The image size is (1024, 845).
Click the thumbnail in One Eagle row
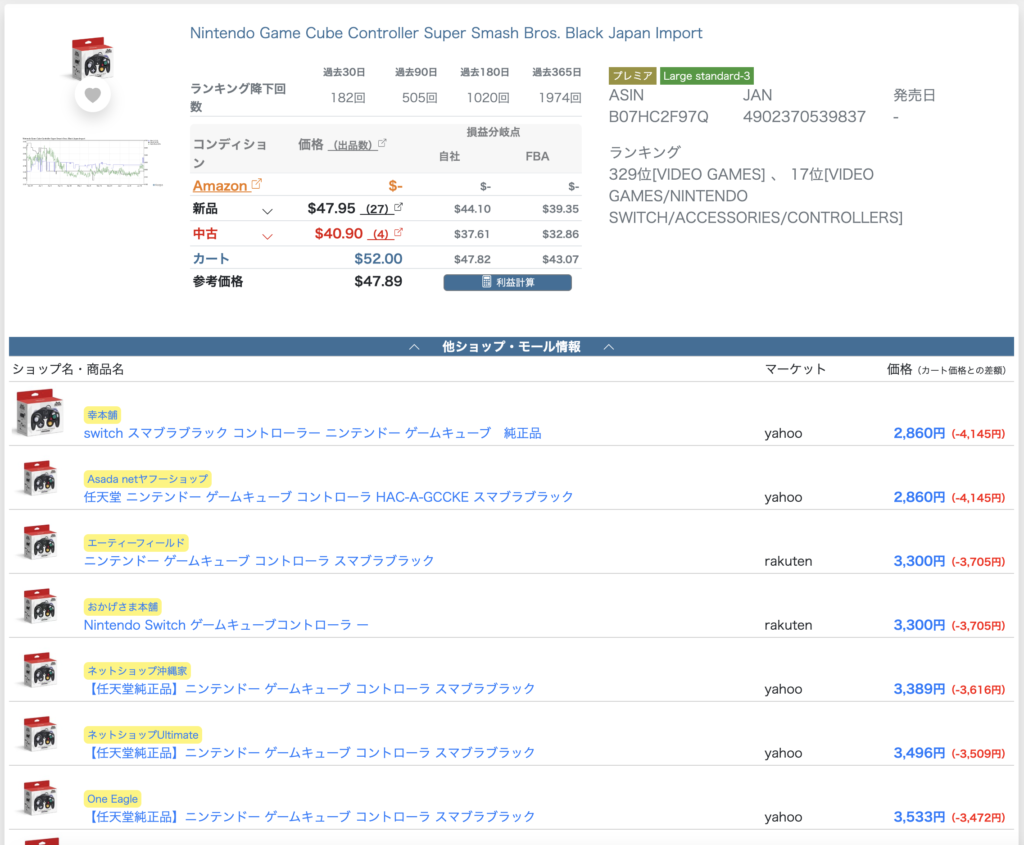[x=39, y=798]
